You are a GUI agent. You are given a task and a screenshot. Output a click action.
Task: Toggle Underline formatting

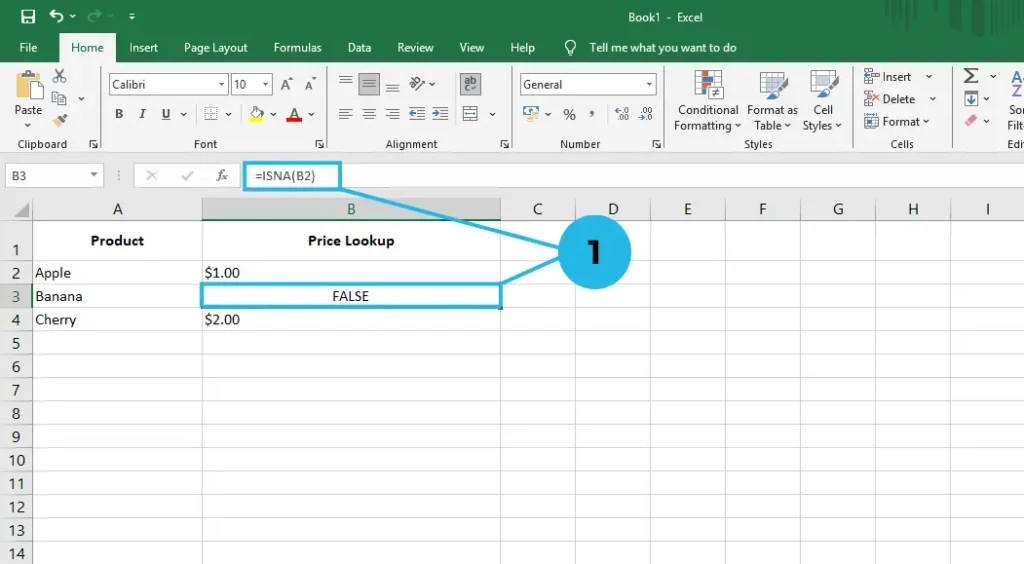tap(166, 114)
